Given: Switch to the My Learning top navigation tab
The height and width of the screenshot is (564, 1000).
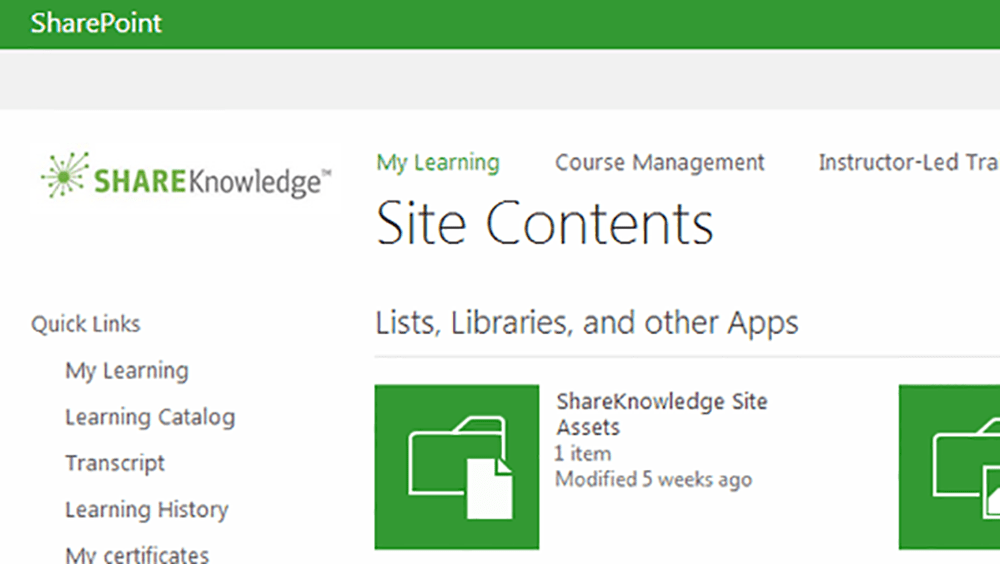Looking at the screenshot, I should point(438,162).
